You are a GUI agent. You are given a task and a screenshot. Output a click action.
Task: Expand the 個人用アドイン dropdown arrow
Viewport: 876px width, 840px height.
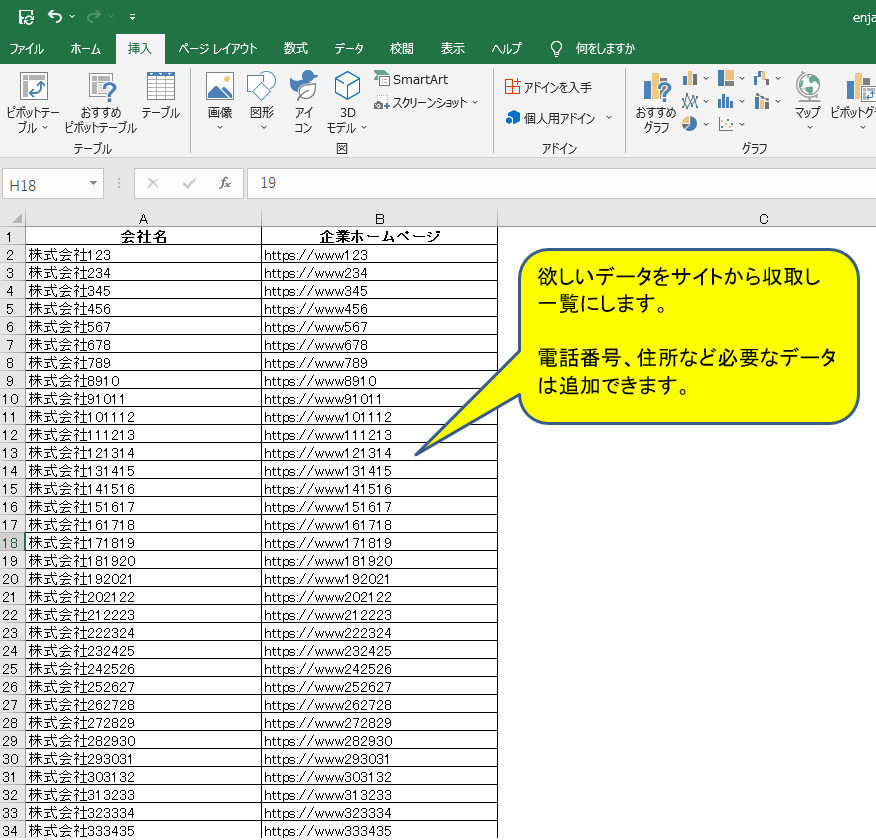610,118
